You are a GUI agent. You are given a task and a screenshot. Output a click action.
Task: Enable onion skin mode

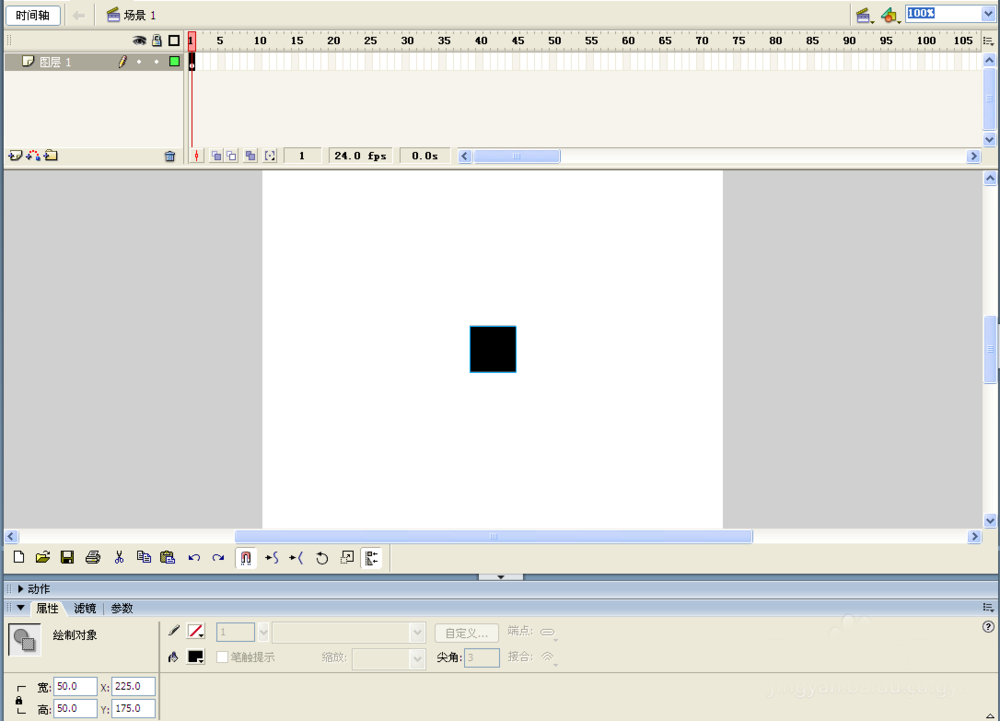(x=216, y=156)
